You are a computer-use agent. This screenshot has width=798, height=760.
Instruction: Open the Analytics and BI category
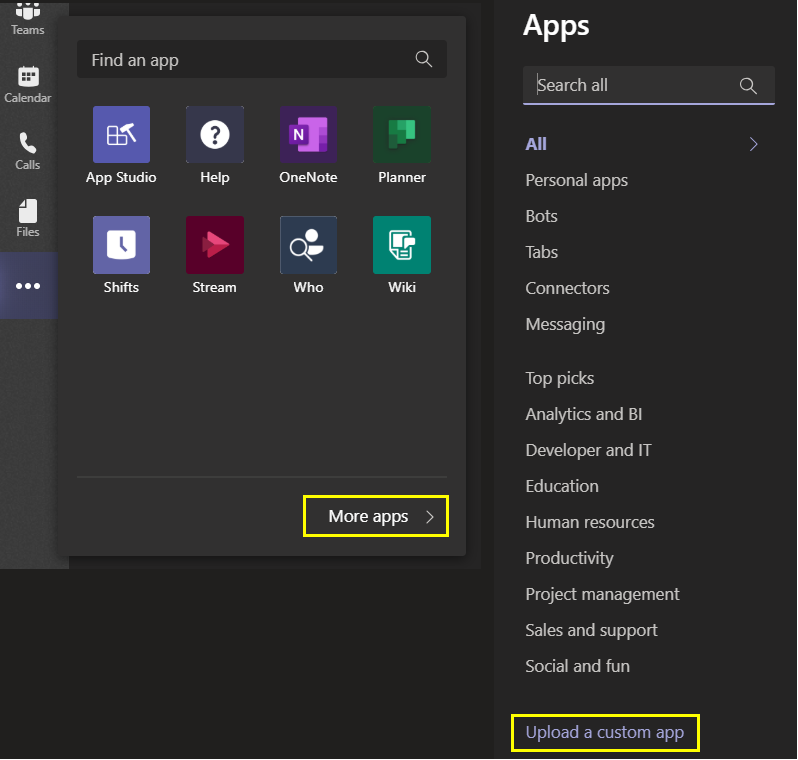584,414
